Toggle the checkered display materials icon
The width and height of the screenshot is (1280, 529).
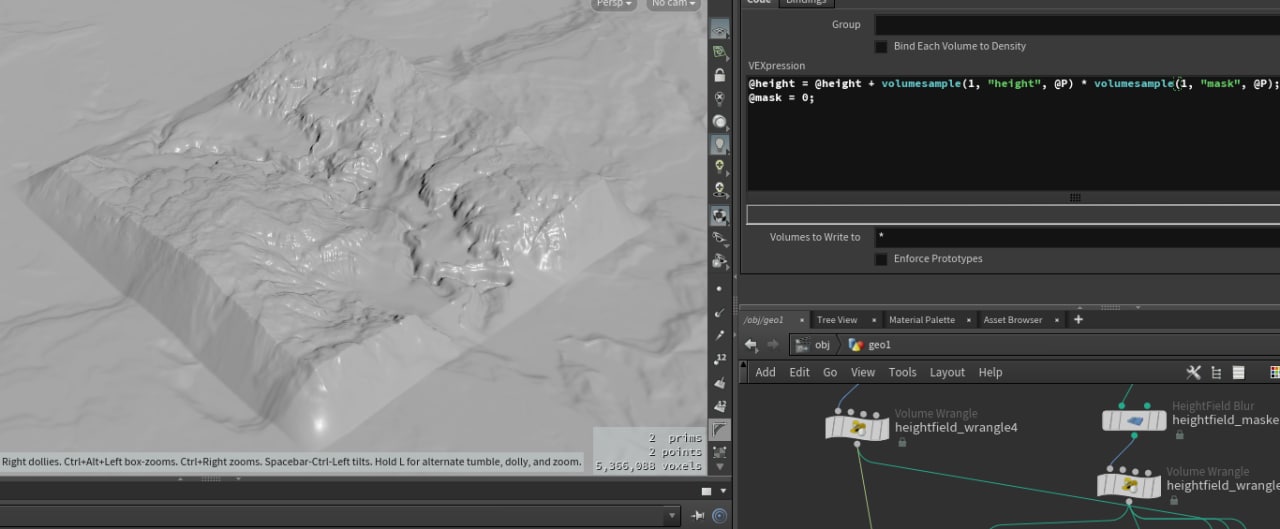point(720,215)
